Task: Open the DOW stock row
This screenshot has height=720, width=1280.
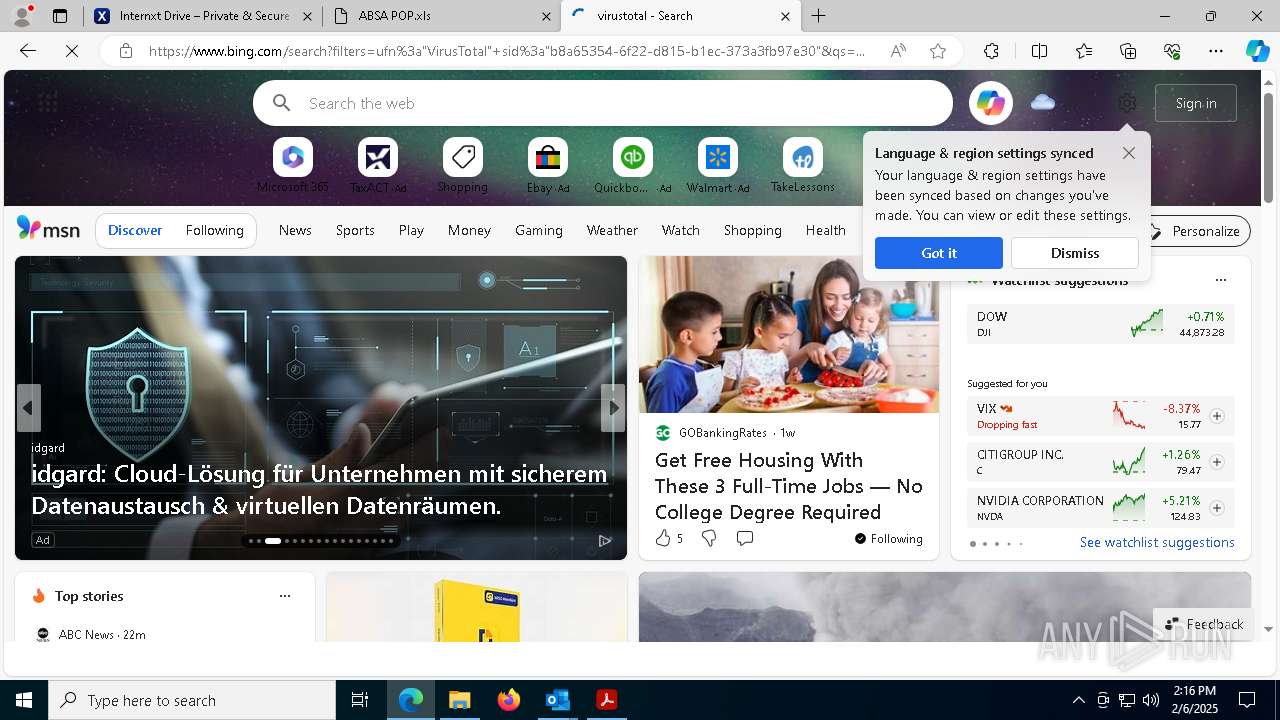Action: [x=1100, y=324]
